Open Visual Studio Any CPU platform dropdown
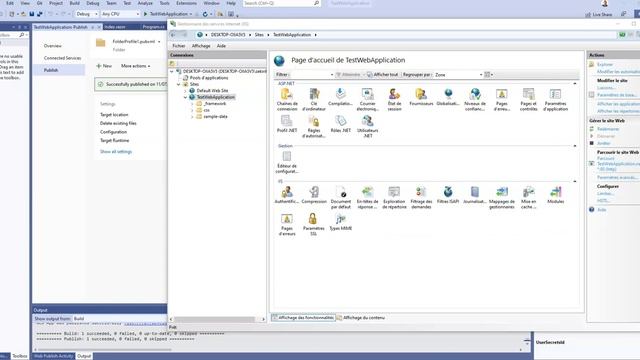The image size is (640, 360). point(120,14)
